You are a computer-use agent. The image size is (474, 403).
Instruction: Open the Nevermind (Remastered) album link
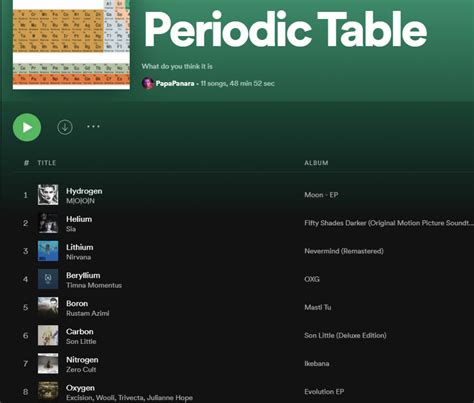[344, 251]
